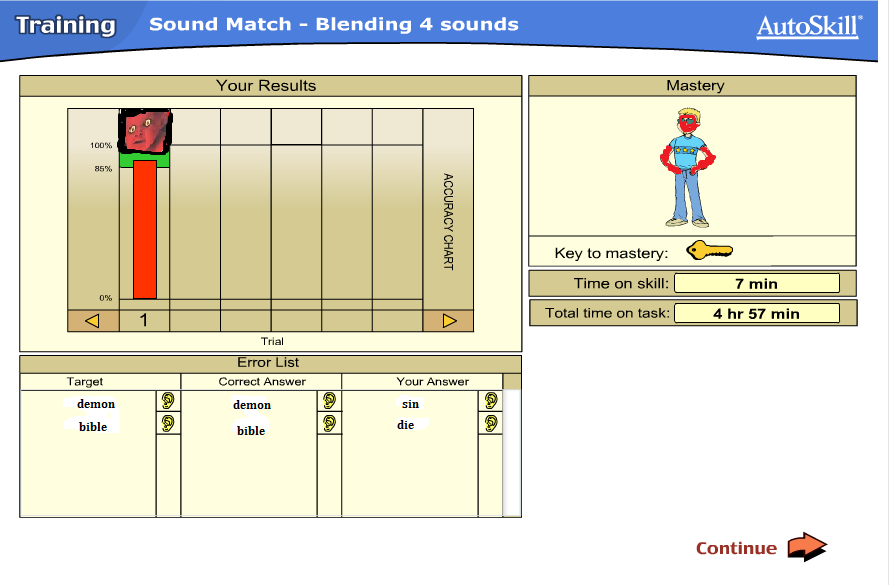Click the red accuracy bar for trial 1
890x585 pixels.
(145, 229)
